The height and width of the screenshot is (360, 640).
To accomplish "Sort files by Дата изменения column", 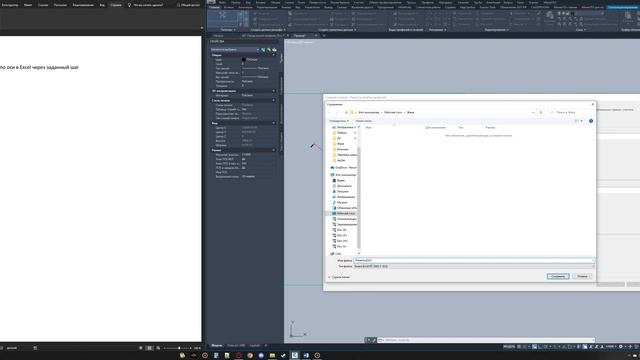I will click(x=436, y=128).
